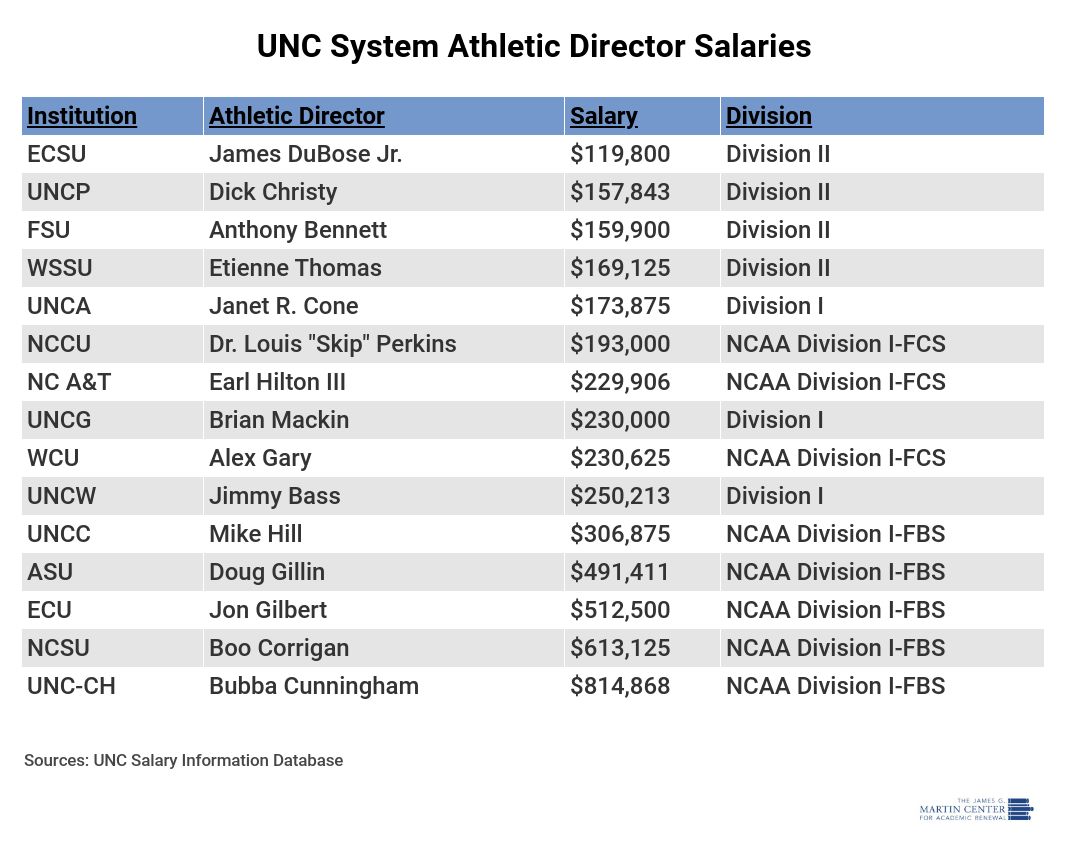Select Janet R. Cone's name
Screen dimensions: 1068x841
click(x=283, y=306)
